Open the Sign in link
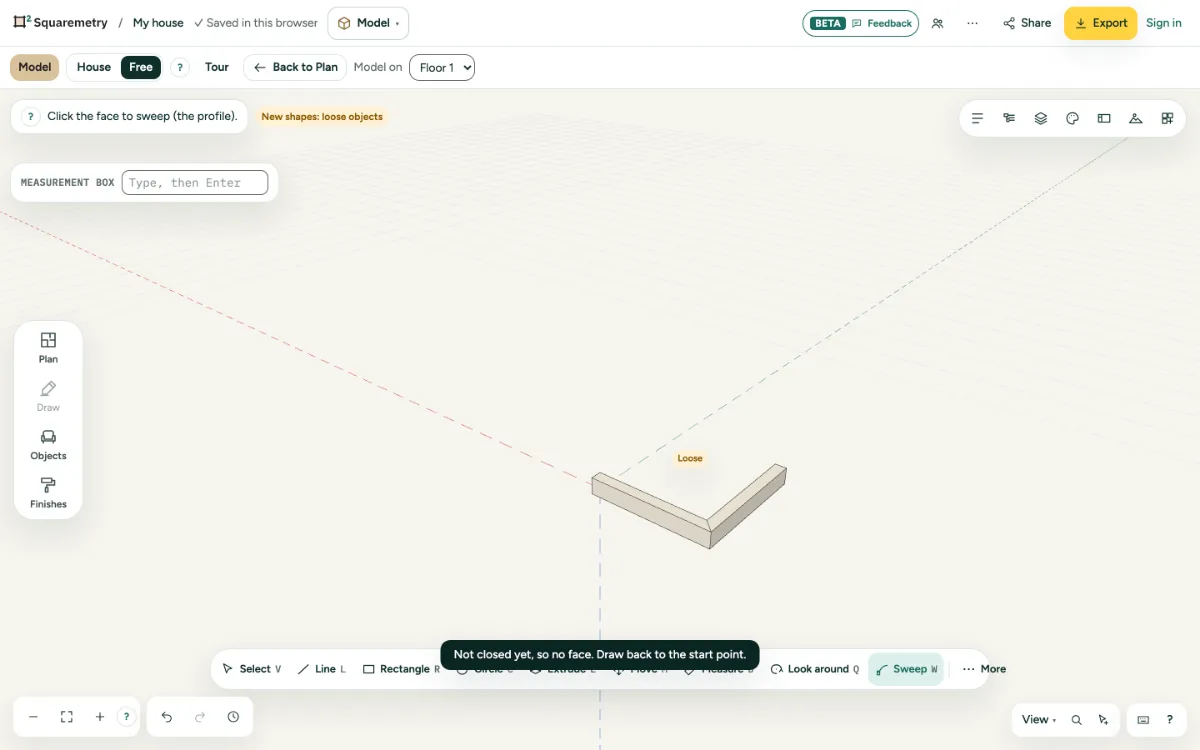 (1164, 23)
